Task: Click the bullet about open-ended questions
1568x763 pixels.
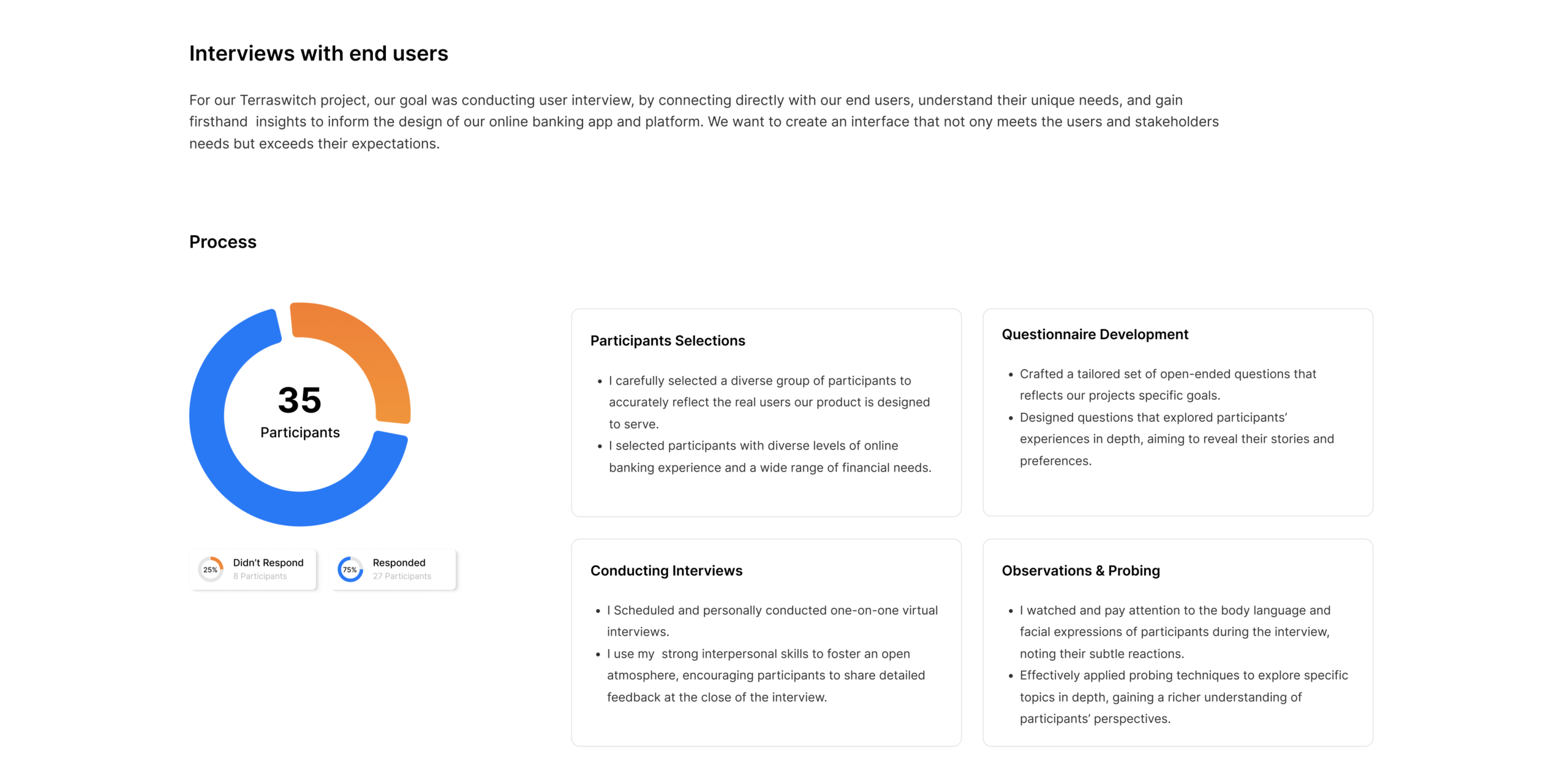Action: [1167, 385]
